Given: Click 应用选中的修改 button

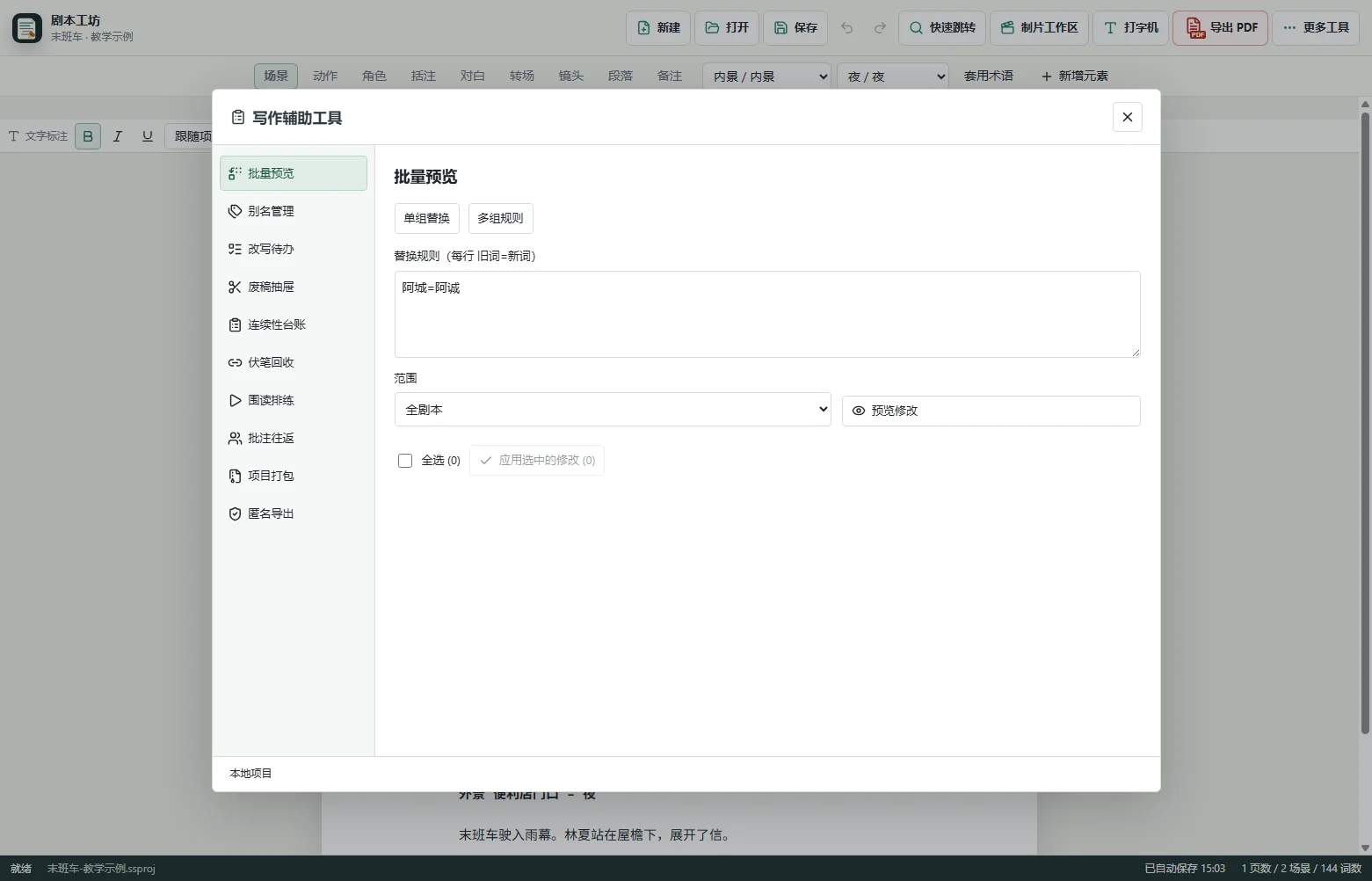Looking at the screenshot, I should tap(537, 461).
